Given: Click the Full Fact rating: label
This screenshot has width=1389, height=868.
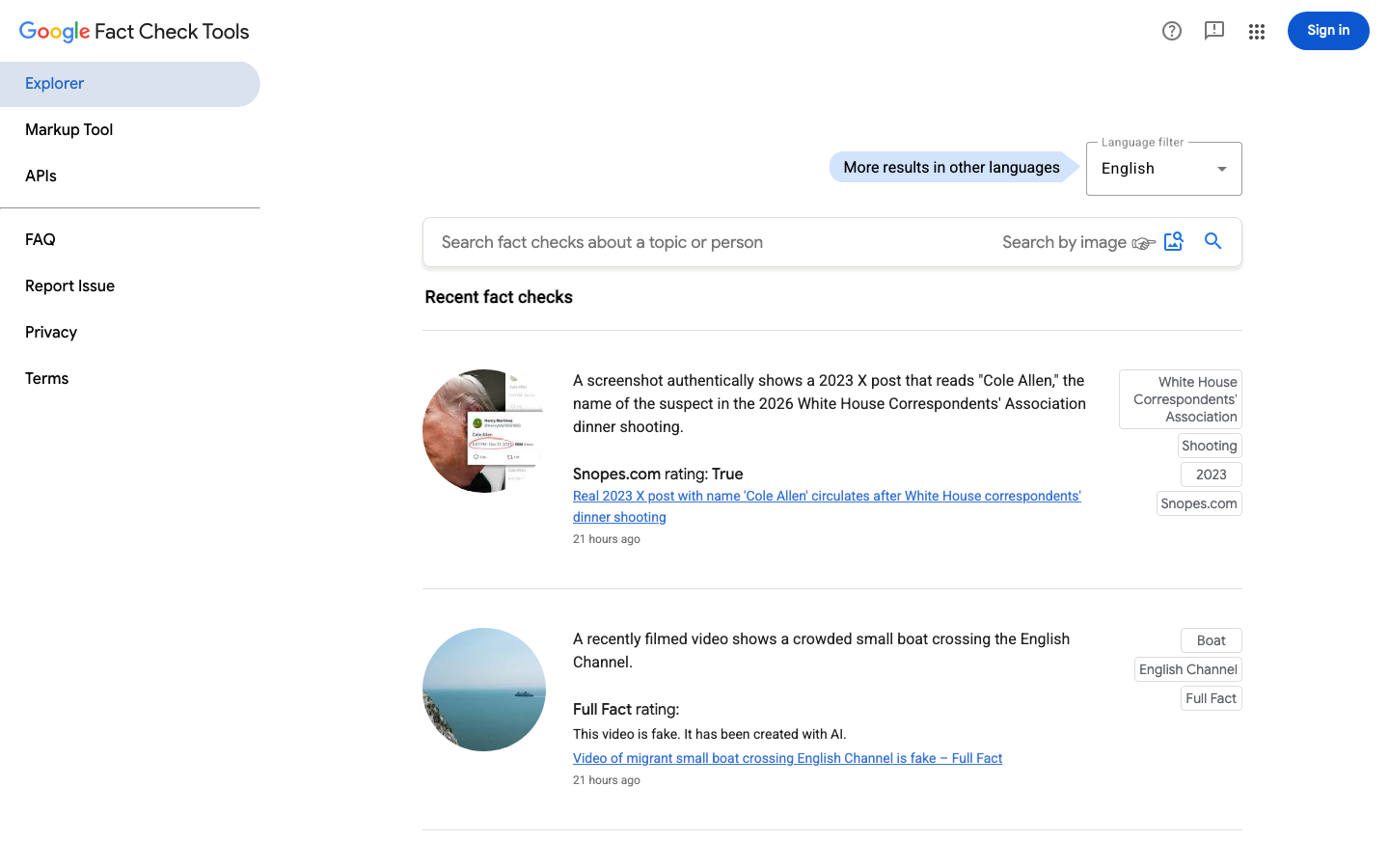Looking at the screenshot, I should click(626, 709).
